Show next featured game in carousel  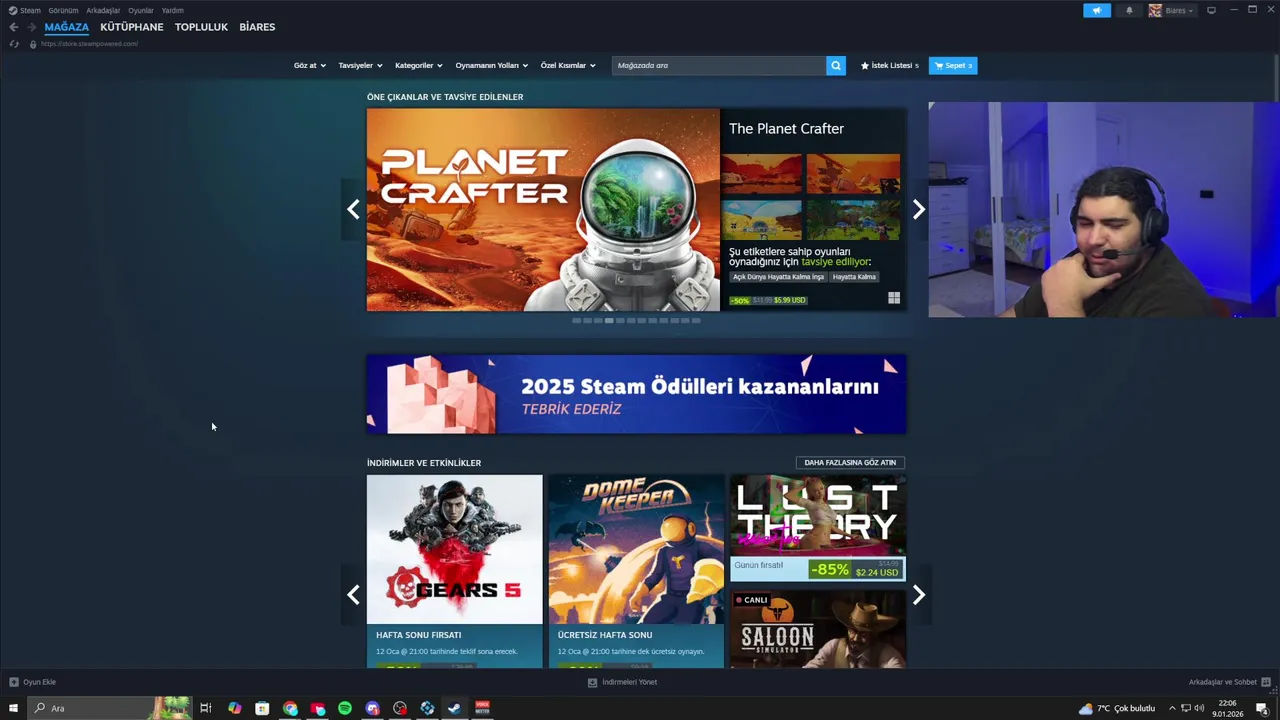(919, 209)
